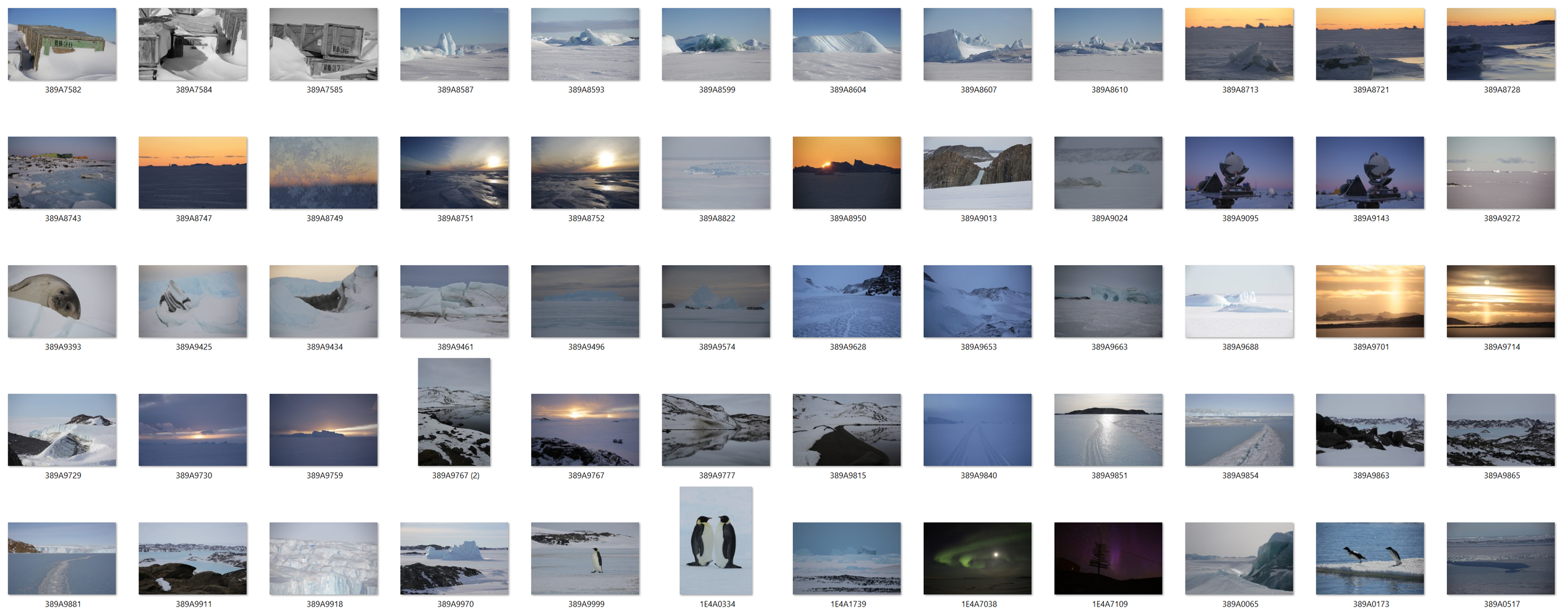Viewport: 1568px width, 614px height.
Task: Select thumbnail 389A9970
Action: point(454,558)
